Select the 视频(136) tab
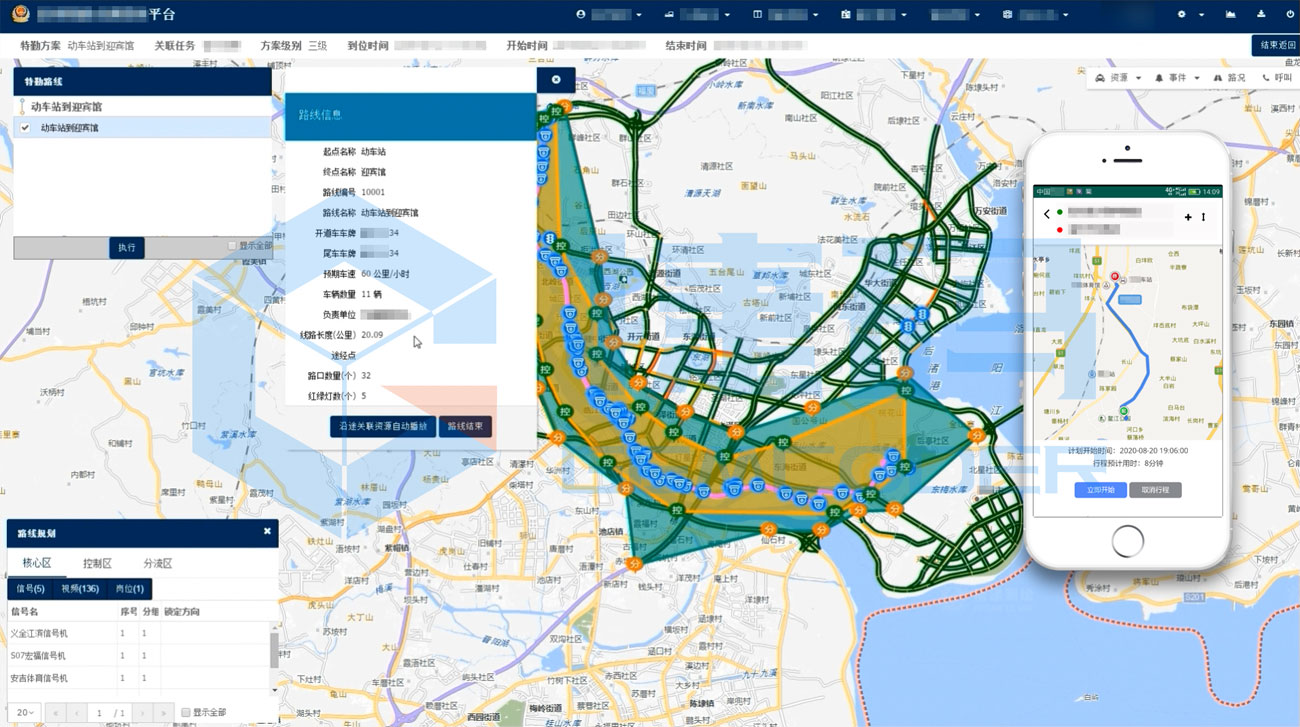This screenshot has height=727, width=1300. click(x=80, y=589)
